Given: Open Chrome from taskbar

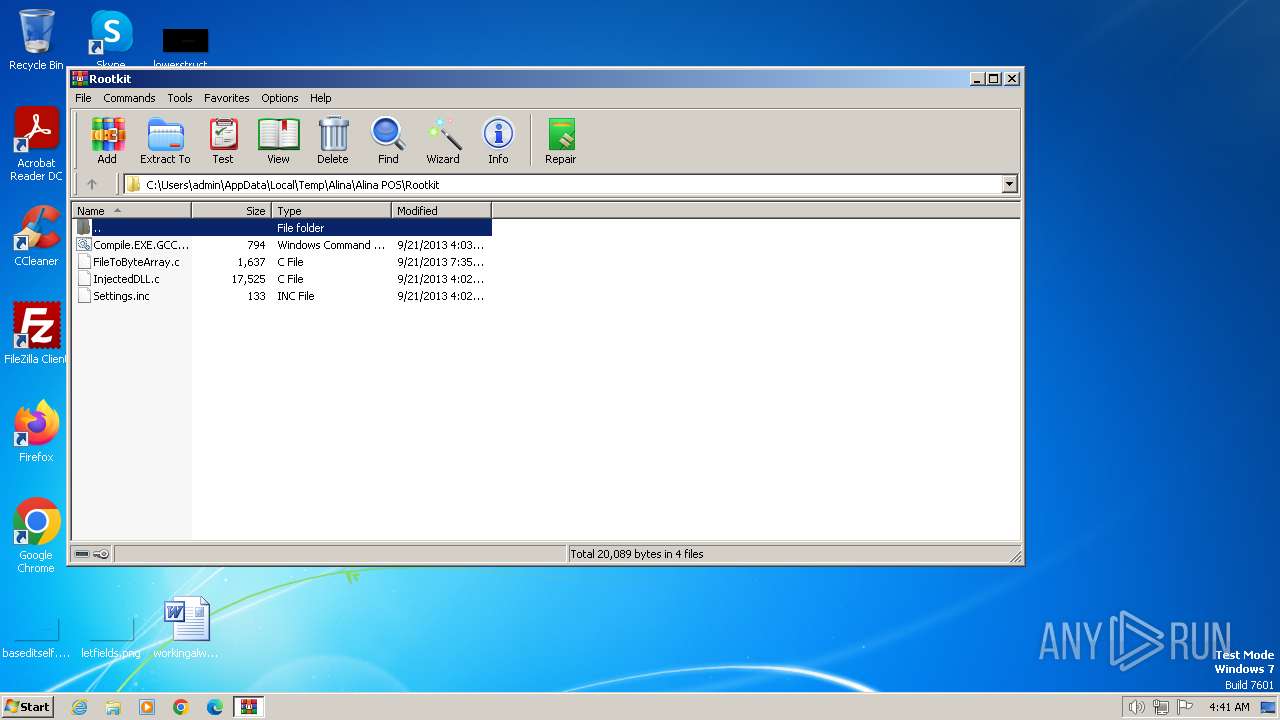Looking at the screenshot, I should coord(181,707).
